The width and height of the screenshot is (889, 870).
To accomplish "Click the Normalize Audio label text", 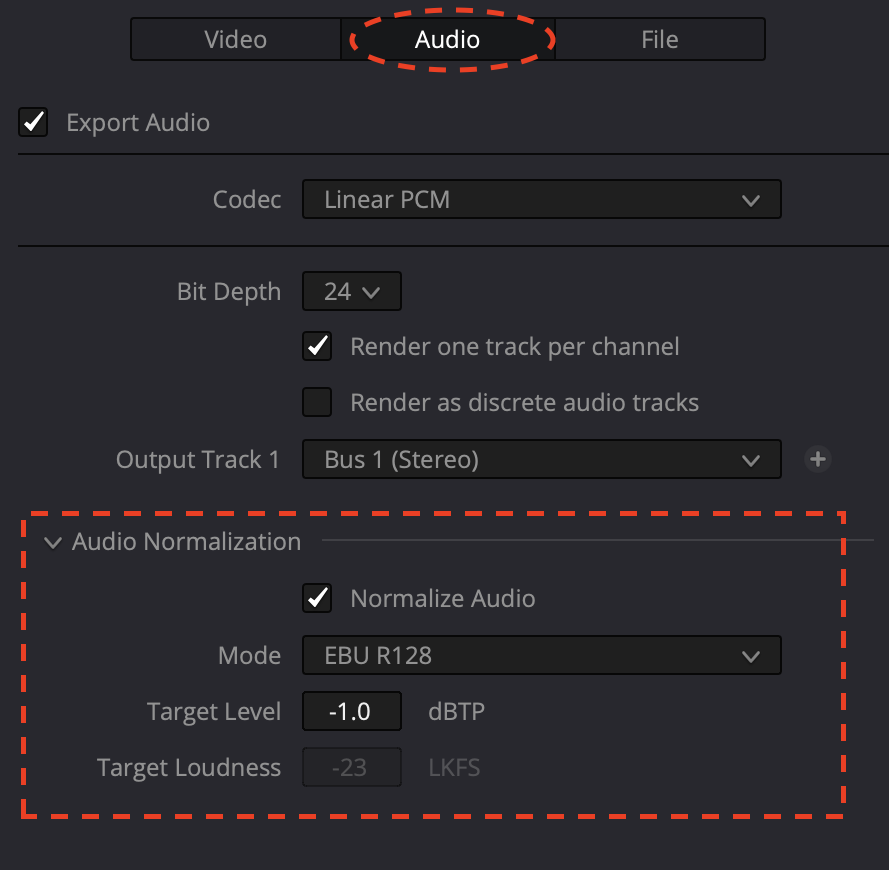I will 443,599.
